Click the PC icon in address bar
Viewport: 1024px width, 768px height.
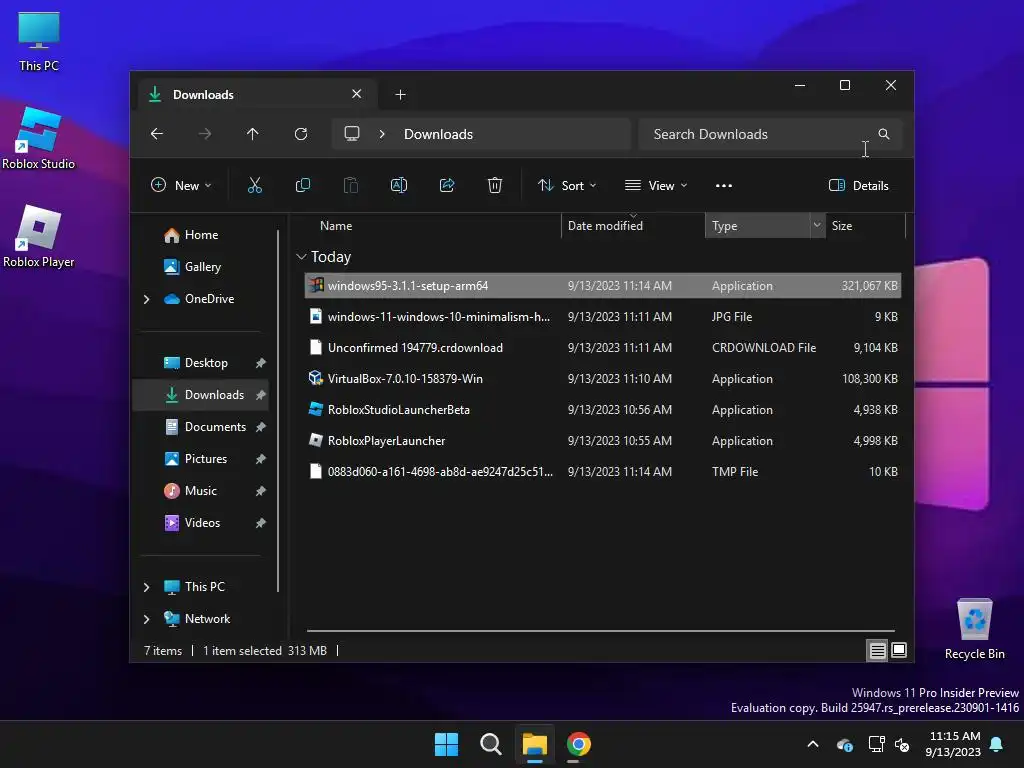tap(352, 134)
